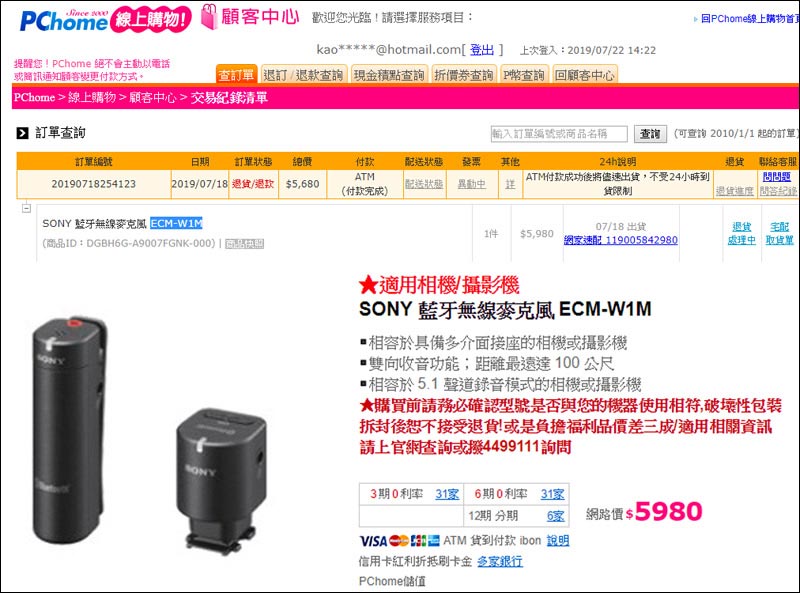The height and width of the screenshot is (593, 800).
Task: Switch to 退訂/退款查詢 tab
Action: point(304,75)
